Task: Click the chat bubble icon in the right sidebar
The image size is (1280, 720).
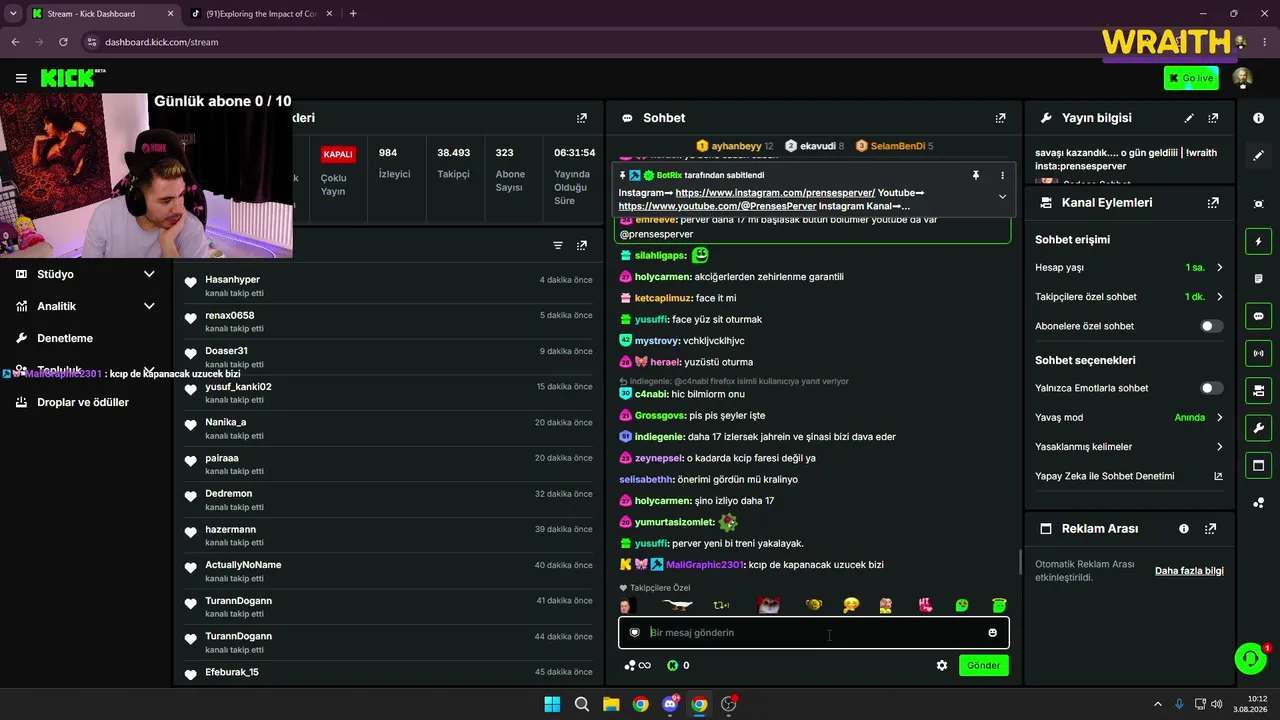Action: (x=1258, y=316)
